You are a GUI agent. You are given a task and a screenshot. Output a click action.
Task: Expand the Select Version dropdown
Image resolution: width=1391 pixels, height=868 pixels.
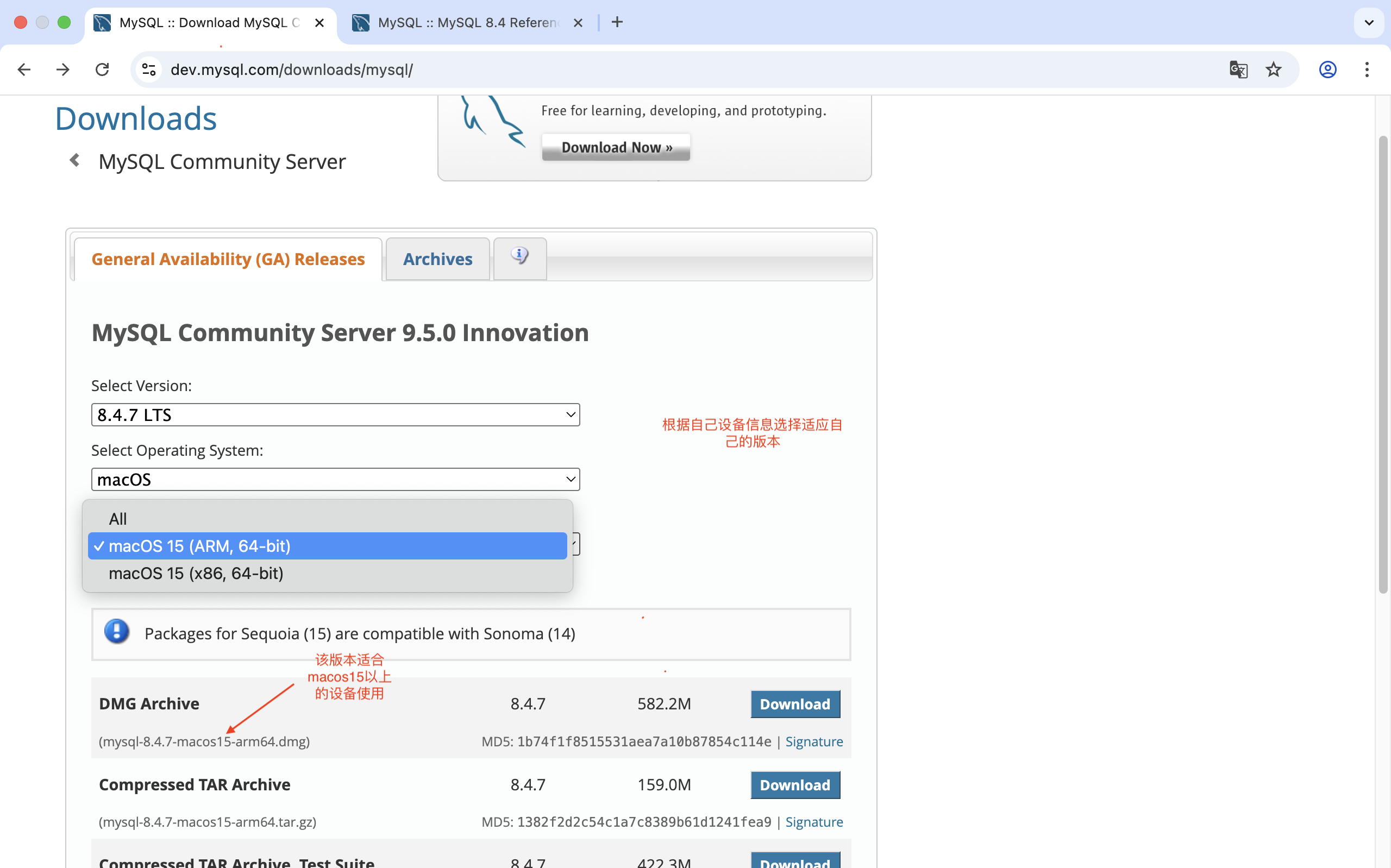335,414
